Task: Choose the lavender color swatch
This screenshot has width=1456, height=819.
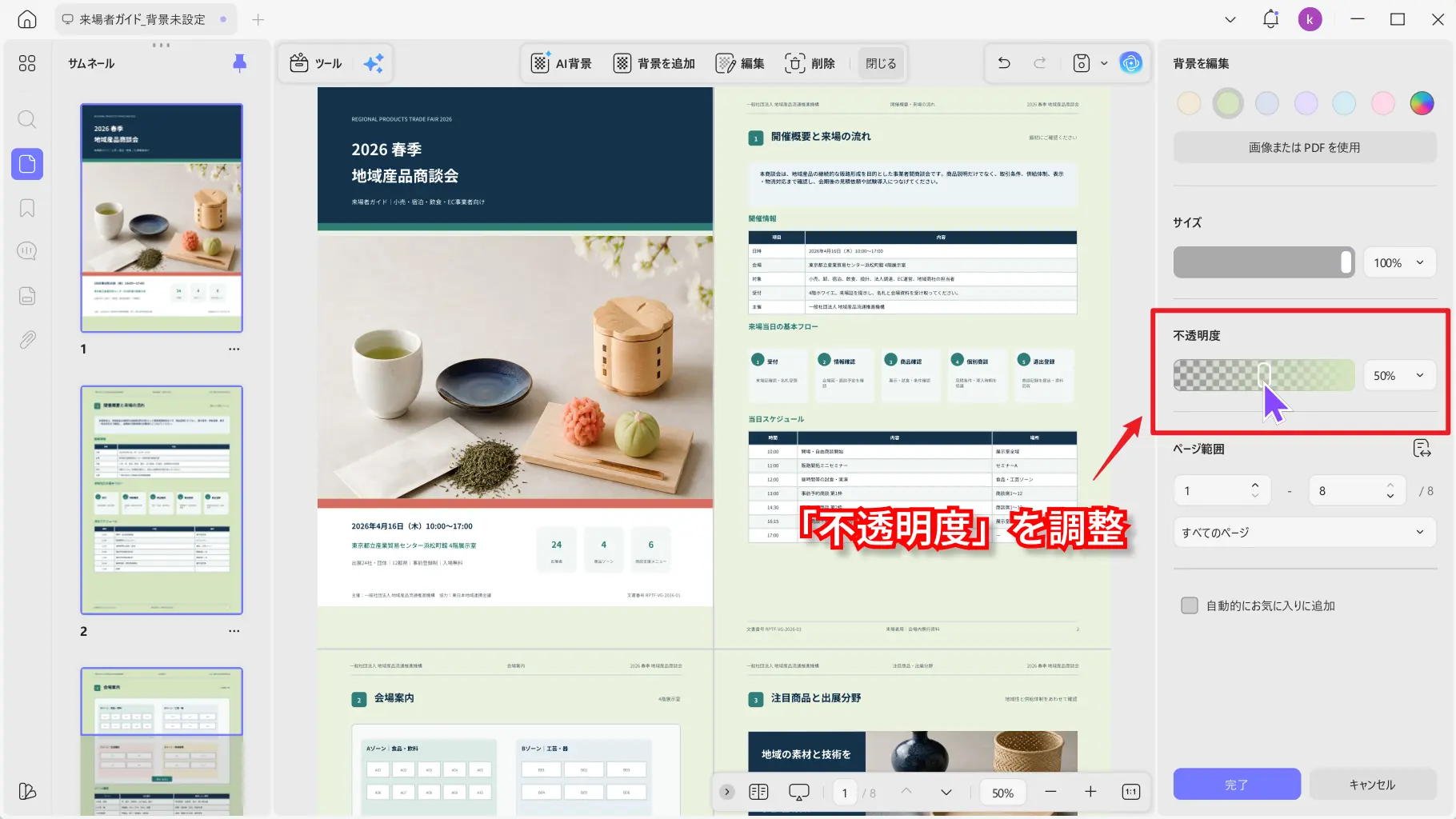Action: [x=1306, y=102]
